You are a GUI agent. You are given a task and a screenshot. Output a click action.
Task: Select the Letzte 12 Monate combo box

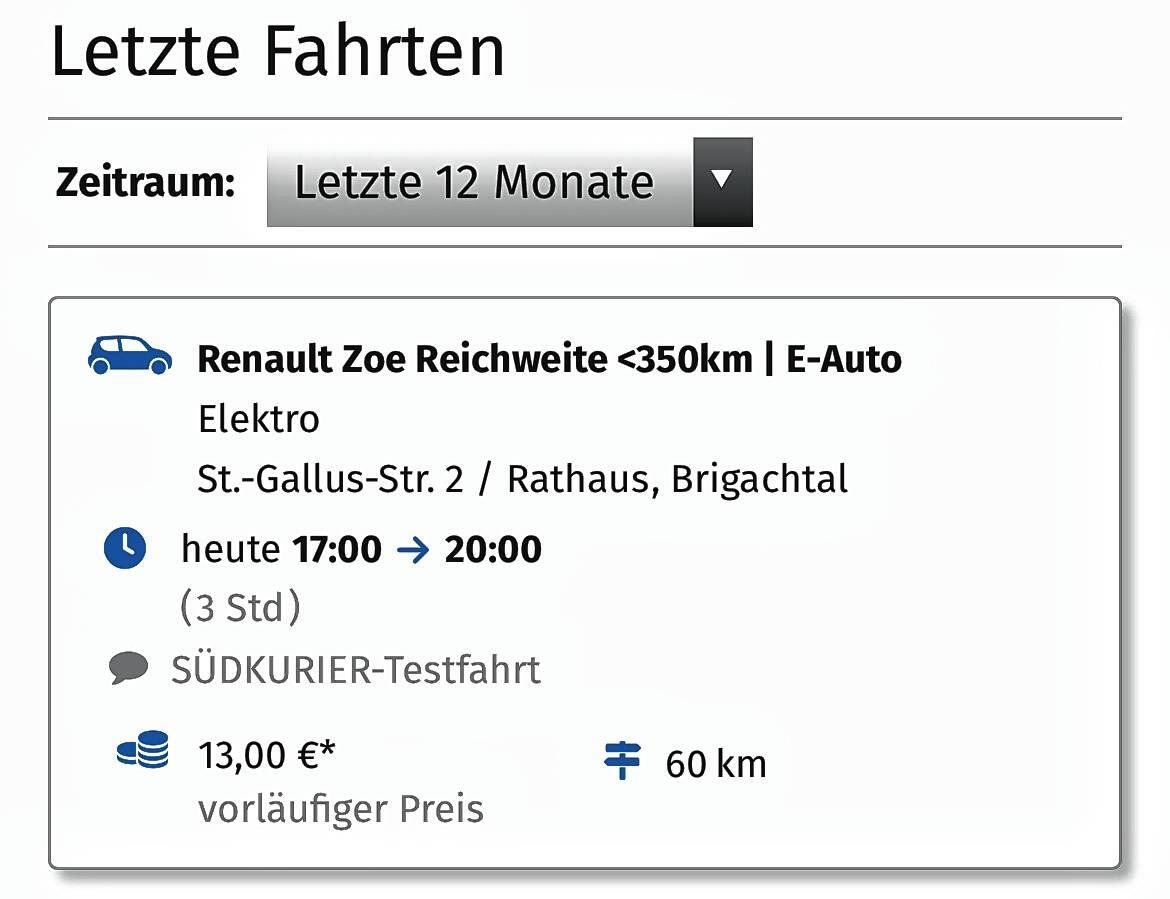pyautogui.click(x=510, y=181)
